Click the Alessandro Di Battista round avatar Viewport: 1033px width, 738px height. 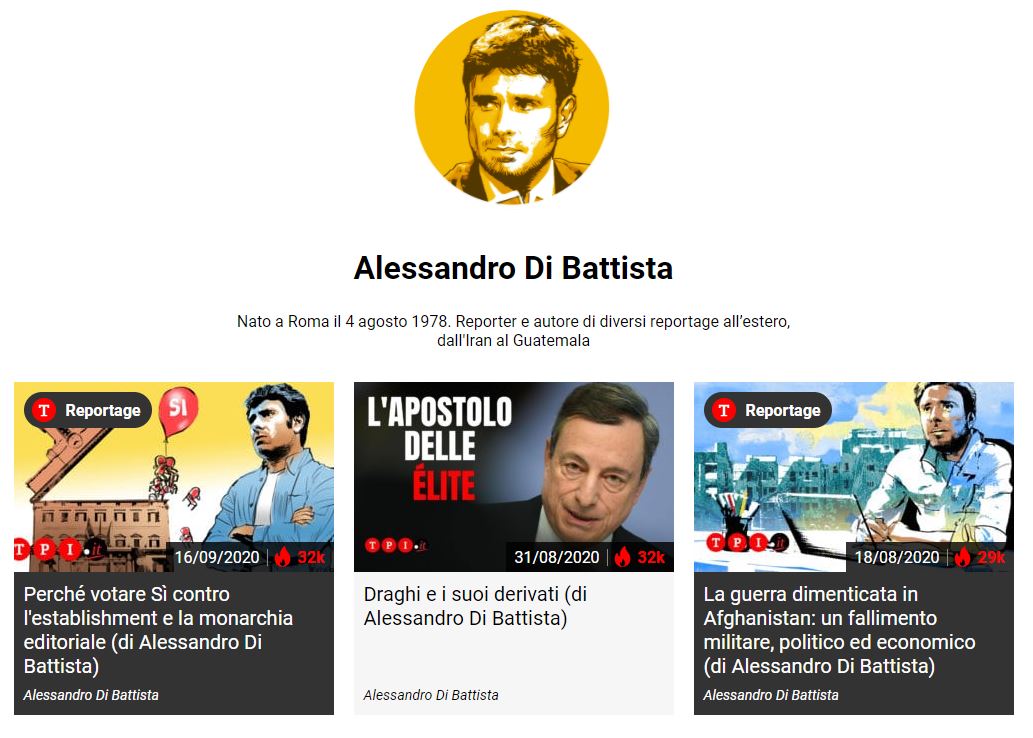click(x=512, y=107)
